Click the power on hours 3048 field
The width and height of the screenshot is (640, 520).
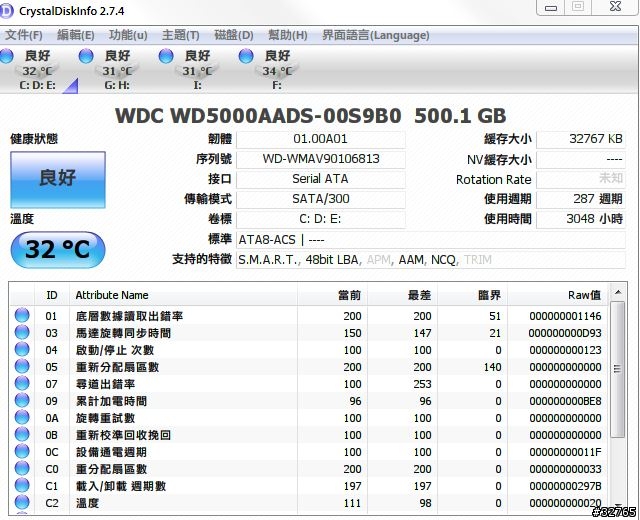point(580,219)
